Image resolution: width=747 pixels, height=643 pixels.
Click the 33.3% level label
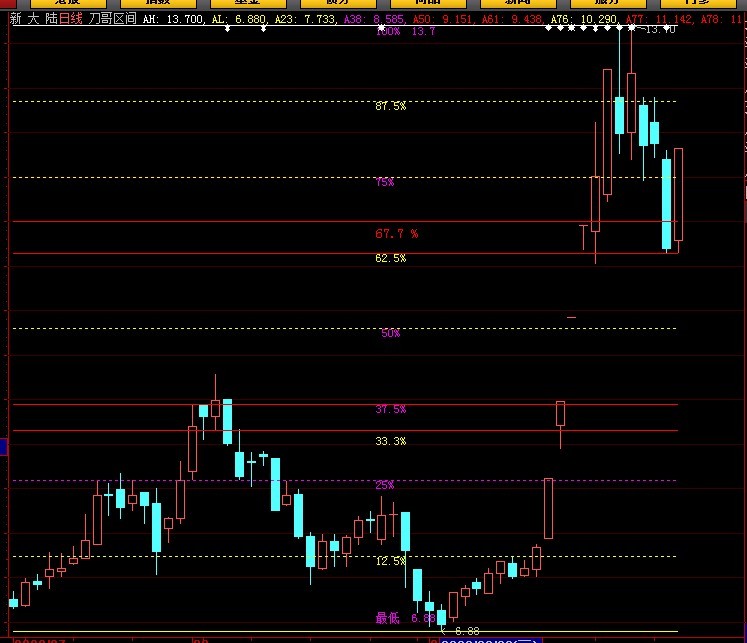[391, 441]
